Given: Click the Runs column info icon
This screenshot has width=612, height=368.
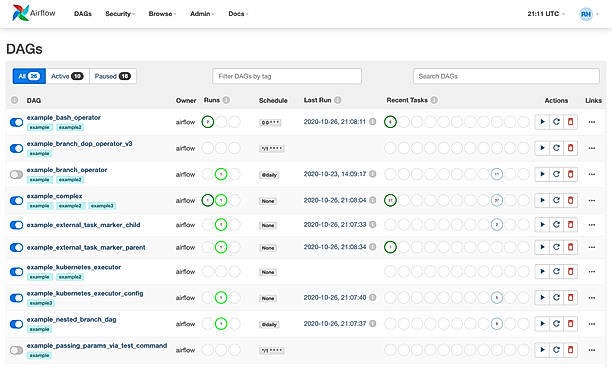Looking at the screenshot, I should (x=226, y=100).
